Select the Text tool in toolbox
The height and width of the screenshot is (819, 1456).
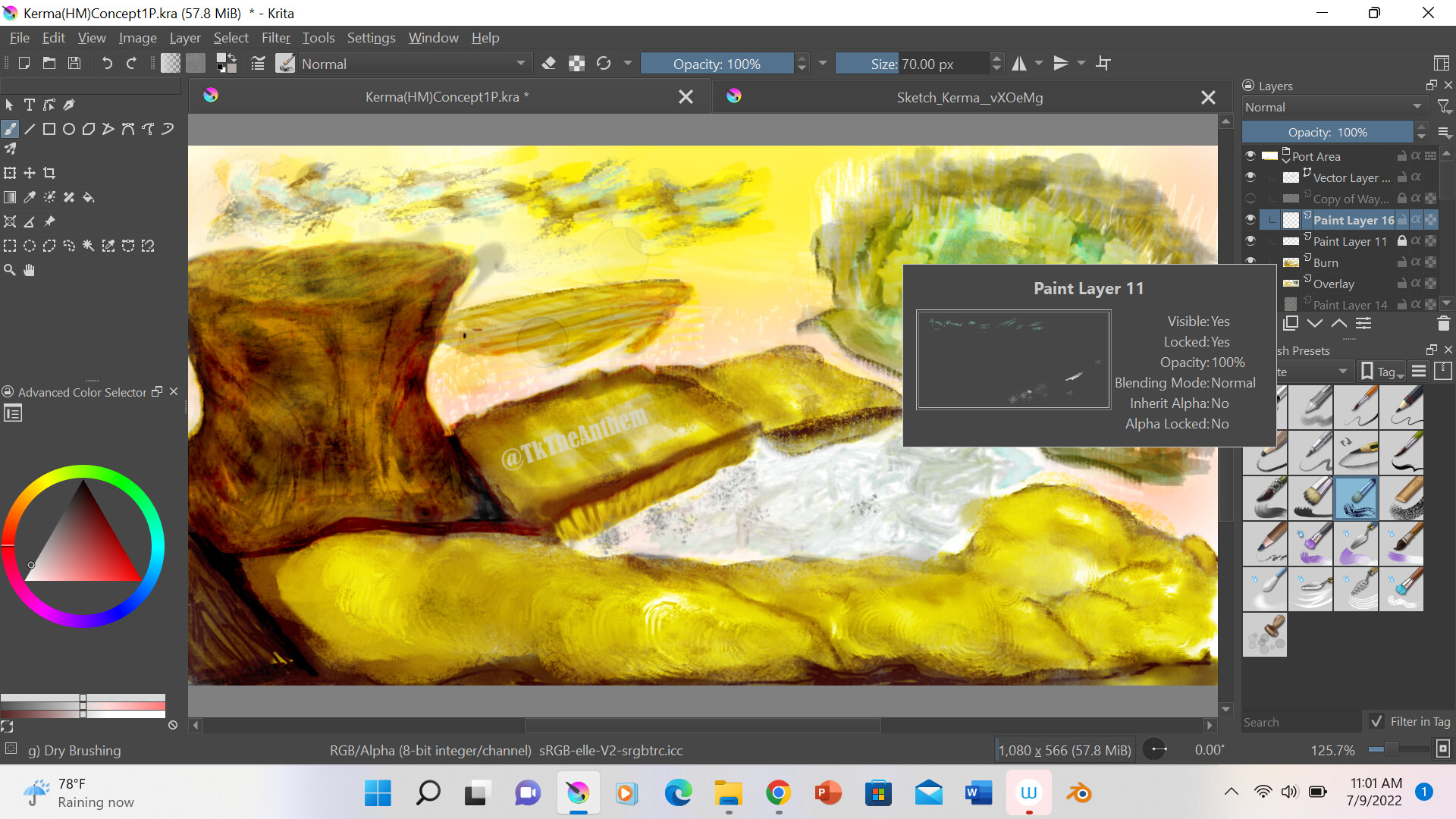(30, 105)
